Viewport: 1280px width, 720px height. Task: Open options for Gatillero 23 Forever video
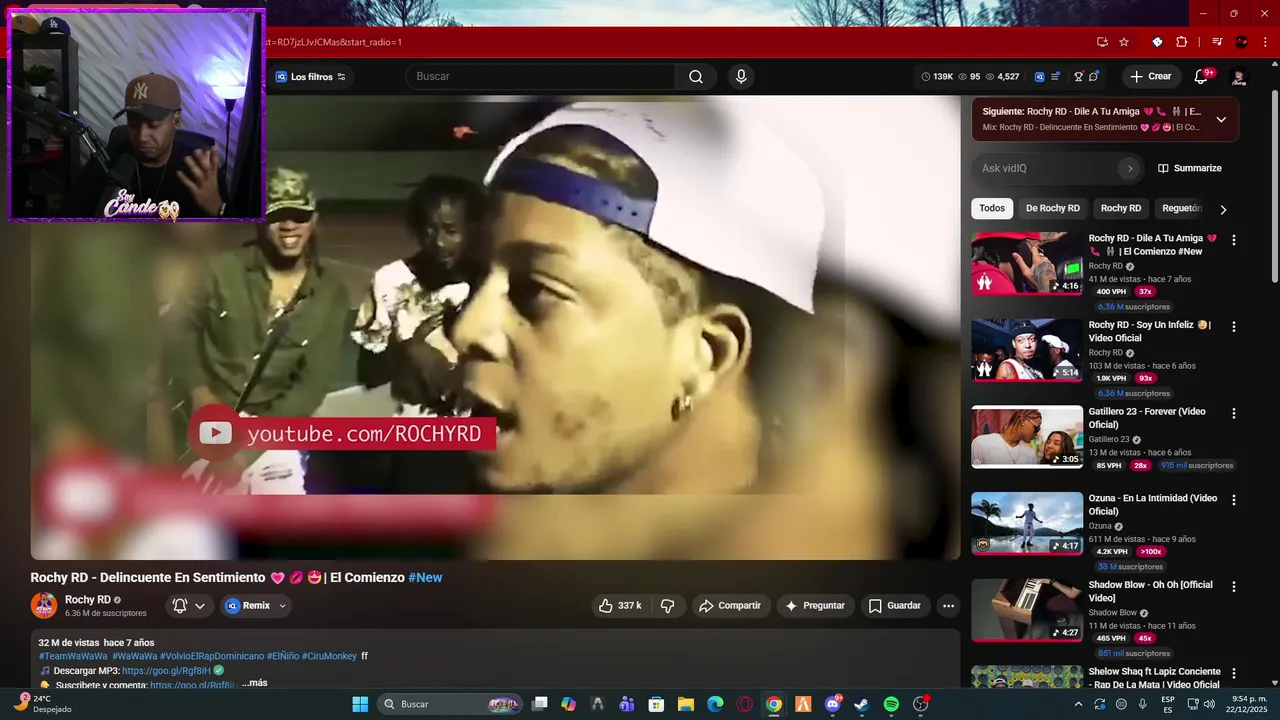tap(1233, 413)
